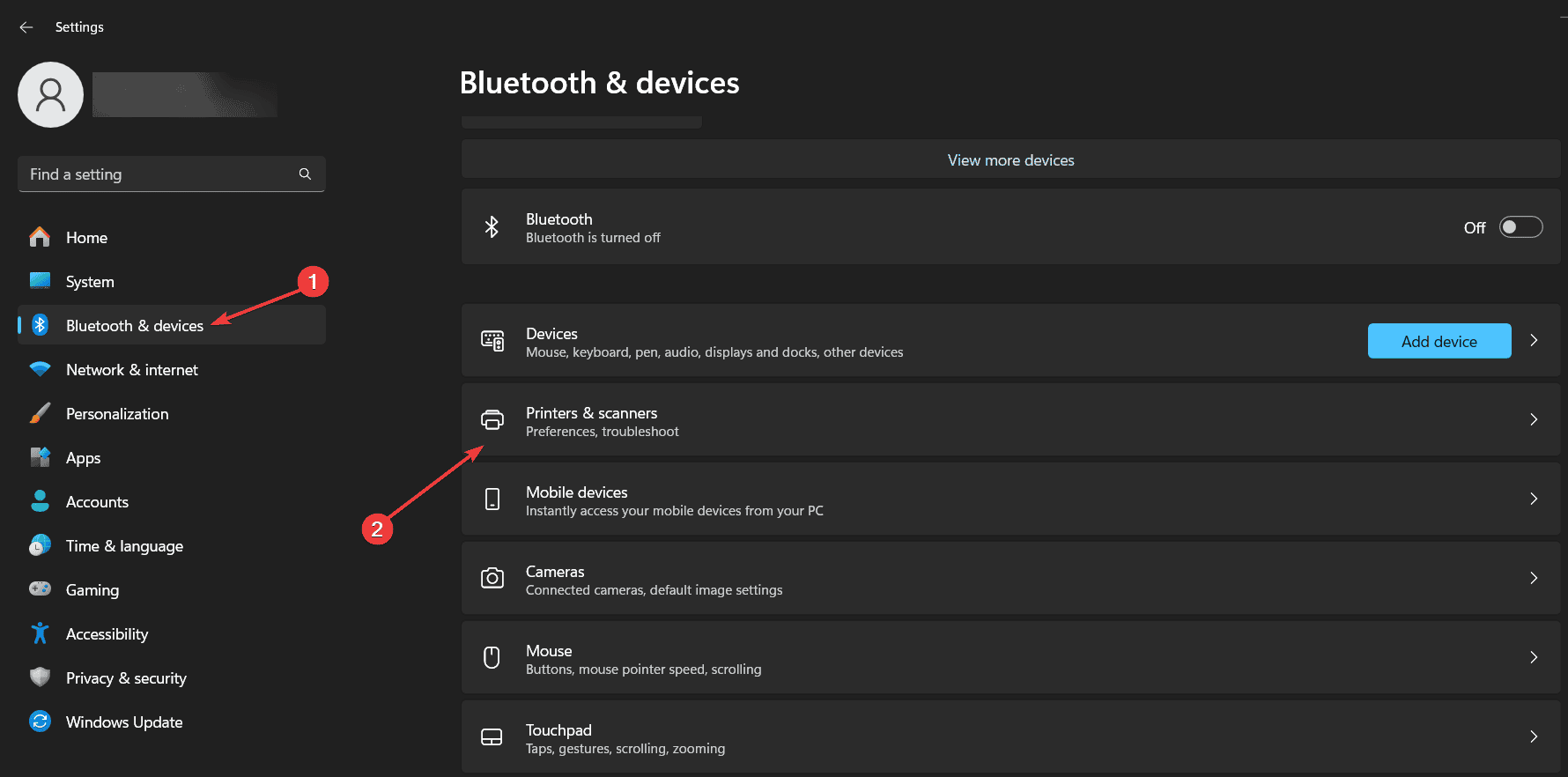Click the Home house icon
This screenshot has width=1568, height=777.
40,237
